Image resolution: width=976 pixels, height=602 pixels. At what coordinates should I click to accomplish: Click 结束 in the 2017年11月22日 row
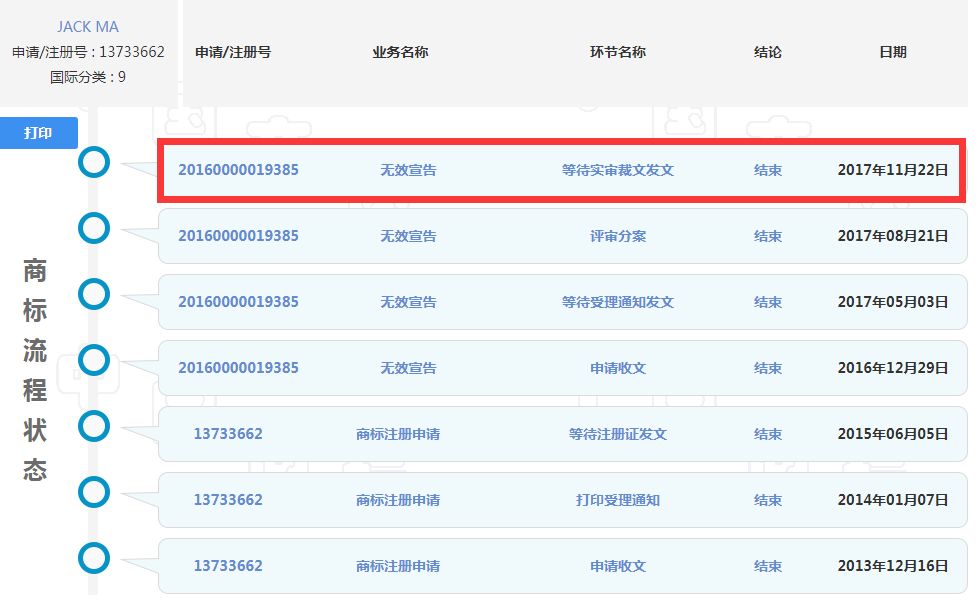pyautogui.click(x=767, y=170)
